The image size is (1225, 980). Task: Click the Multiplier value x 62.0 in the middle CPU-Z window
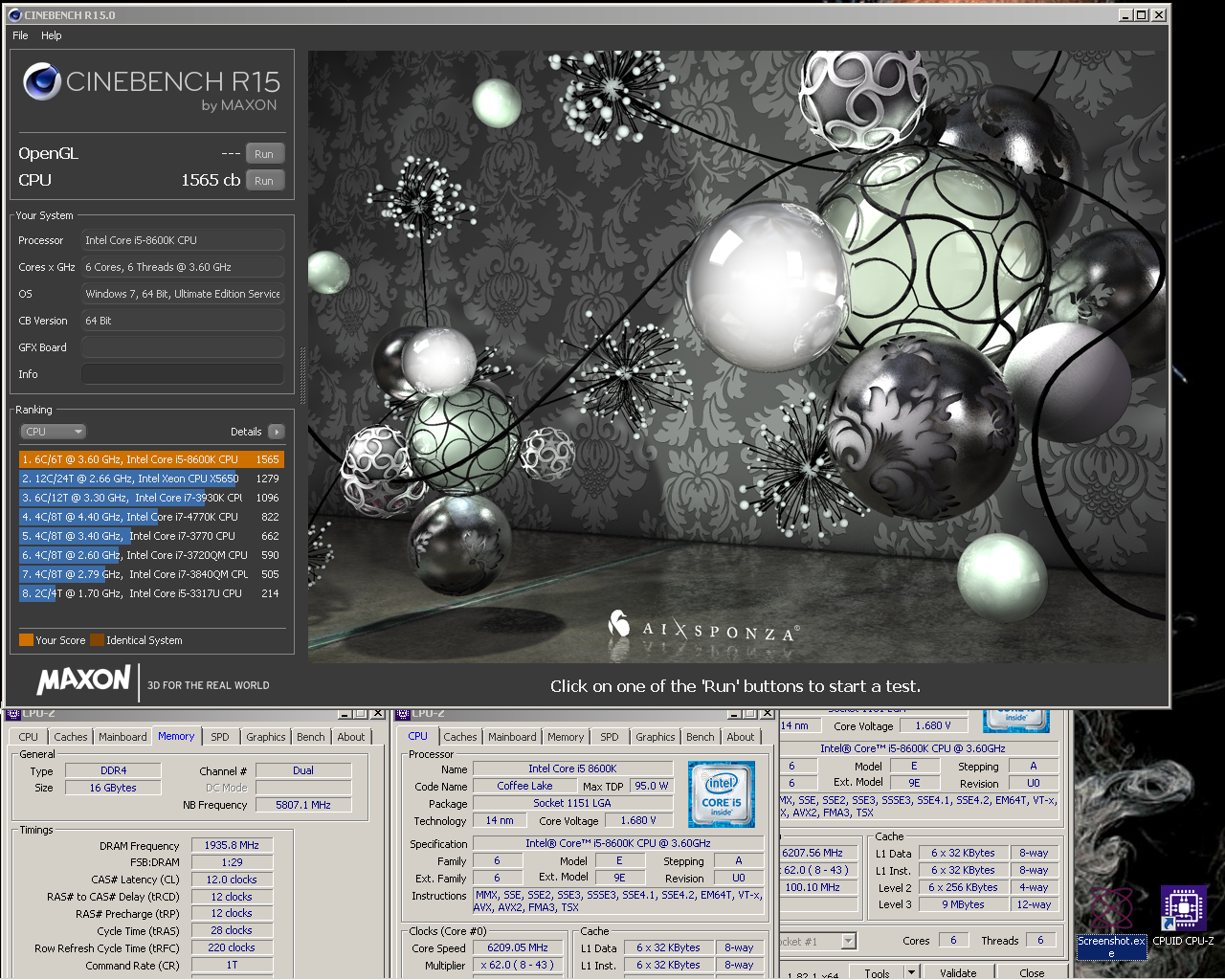click(518, 965)
